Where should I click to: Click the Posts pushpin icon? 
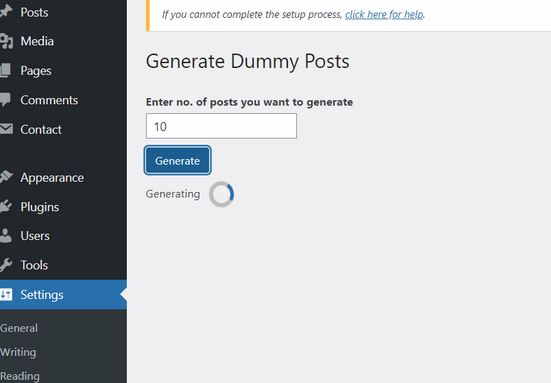click(6, 12)
